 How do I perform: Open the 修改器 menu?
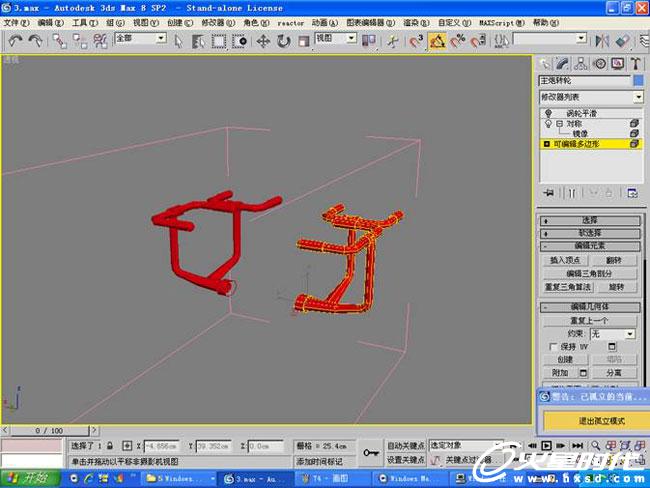click(x=218, y=22)
